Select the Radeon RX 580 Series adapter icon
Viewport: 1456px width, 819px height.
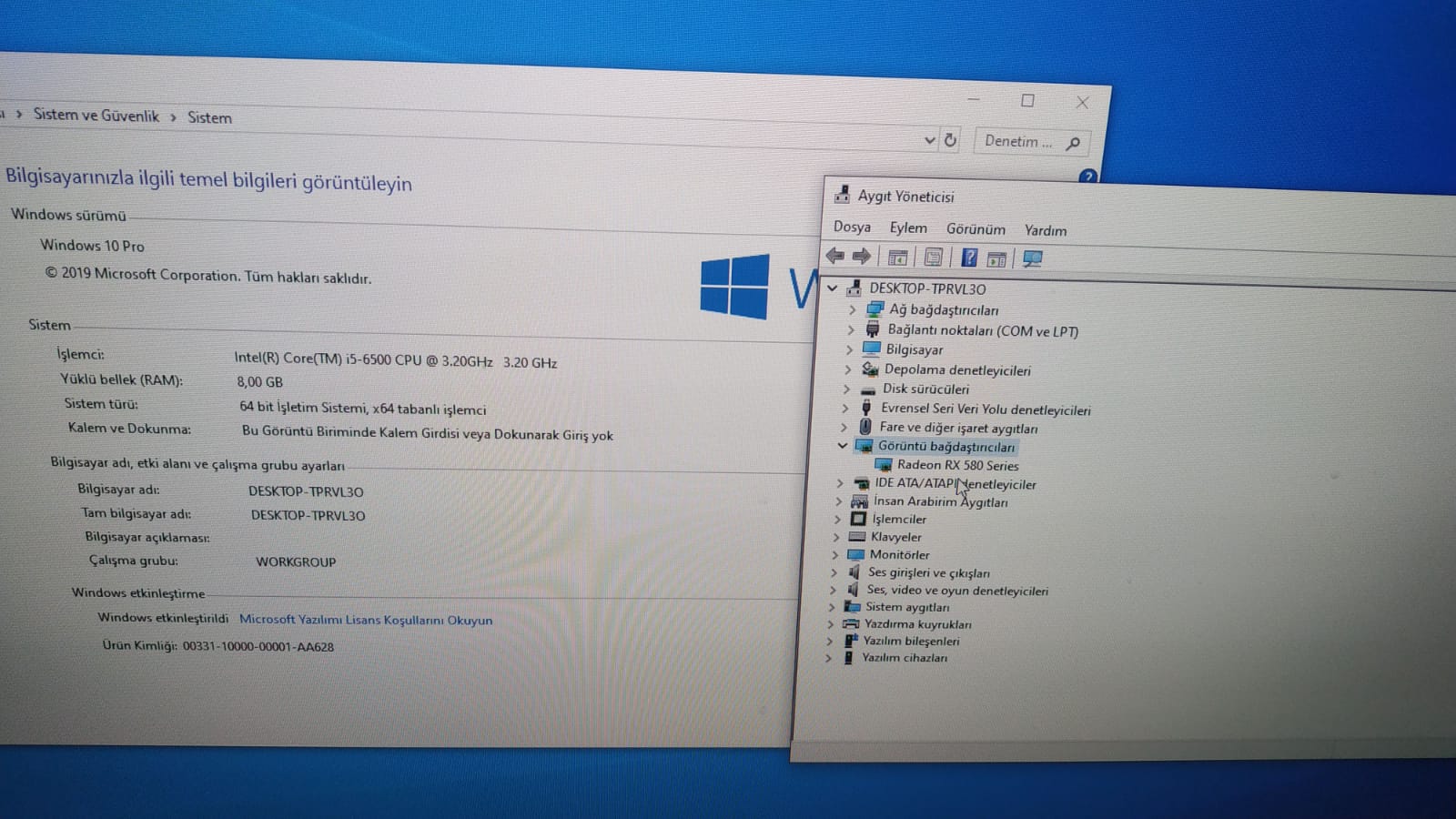coord(883,464)
